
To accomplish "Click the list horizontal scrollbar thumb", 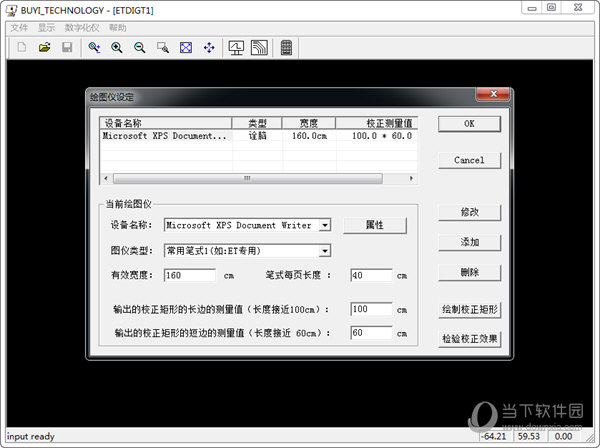I will coord(248,178).
